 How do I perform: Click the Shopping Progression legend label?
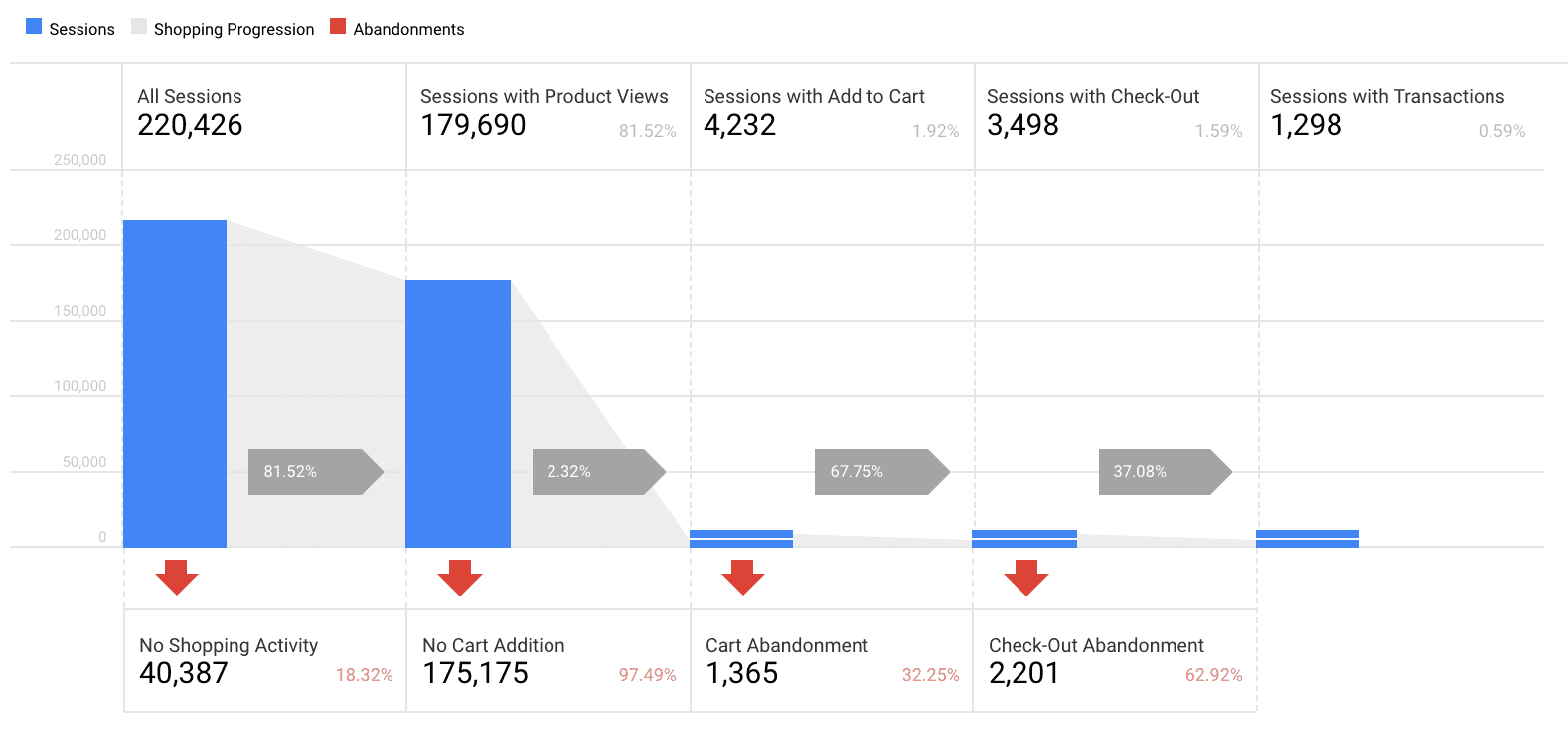click(x=235, y=29)
